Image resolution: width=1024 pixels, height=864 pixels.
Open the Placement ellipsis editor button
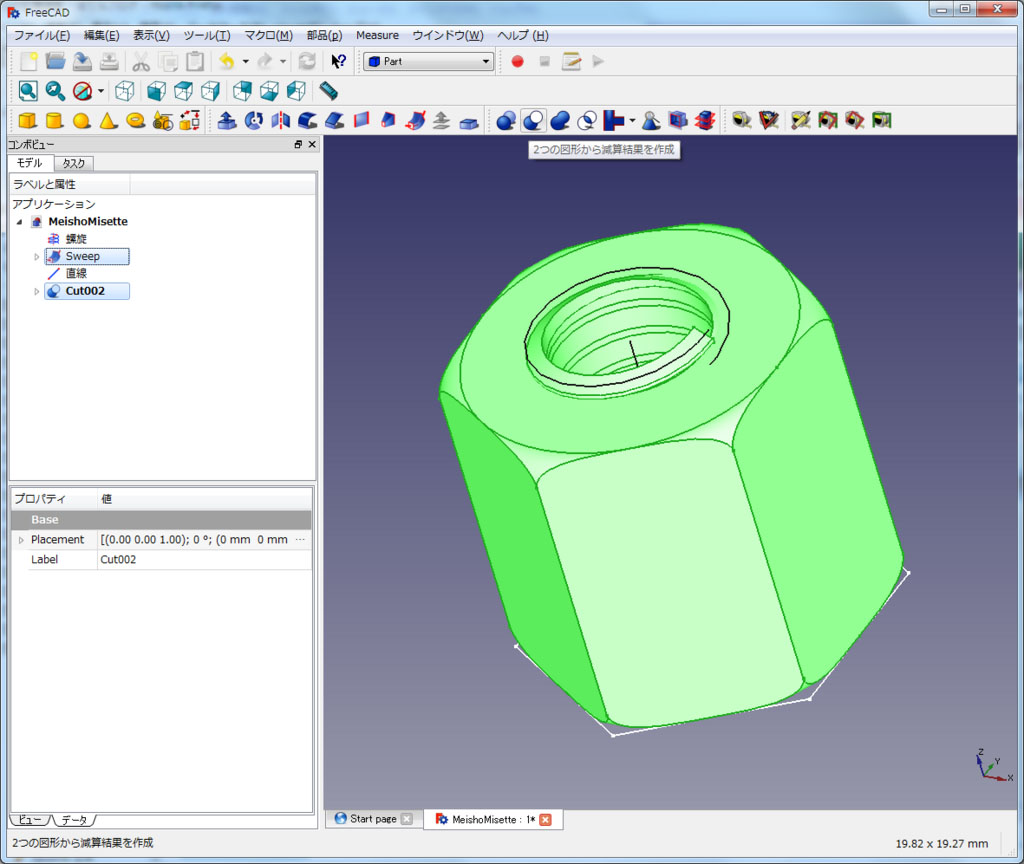tap(300, 540)
